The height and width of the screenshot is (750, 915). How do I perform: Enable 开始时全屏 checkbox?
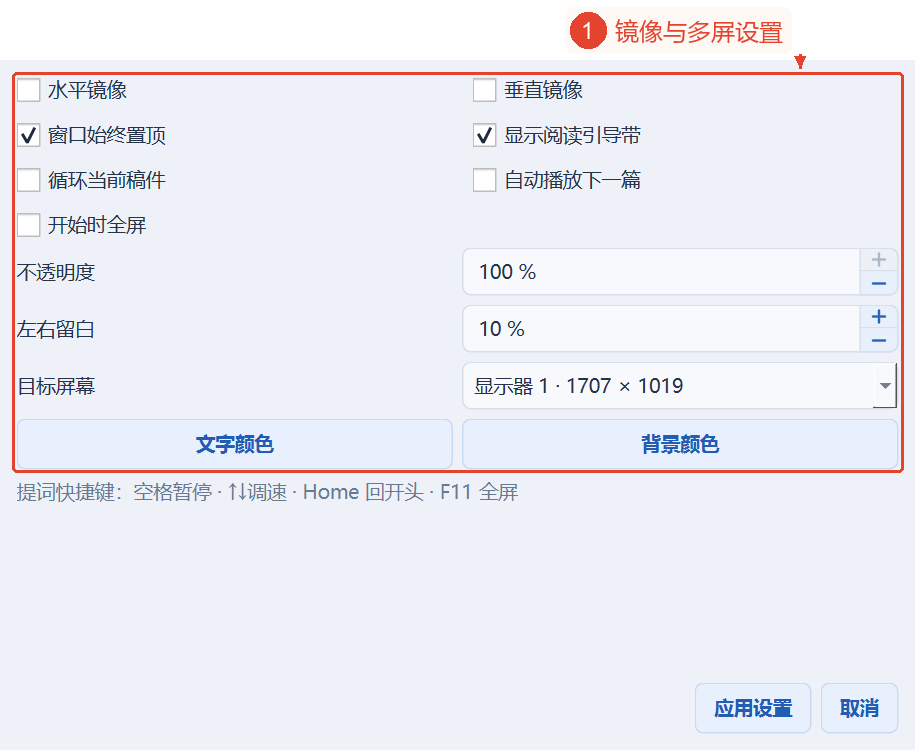29,225
